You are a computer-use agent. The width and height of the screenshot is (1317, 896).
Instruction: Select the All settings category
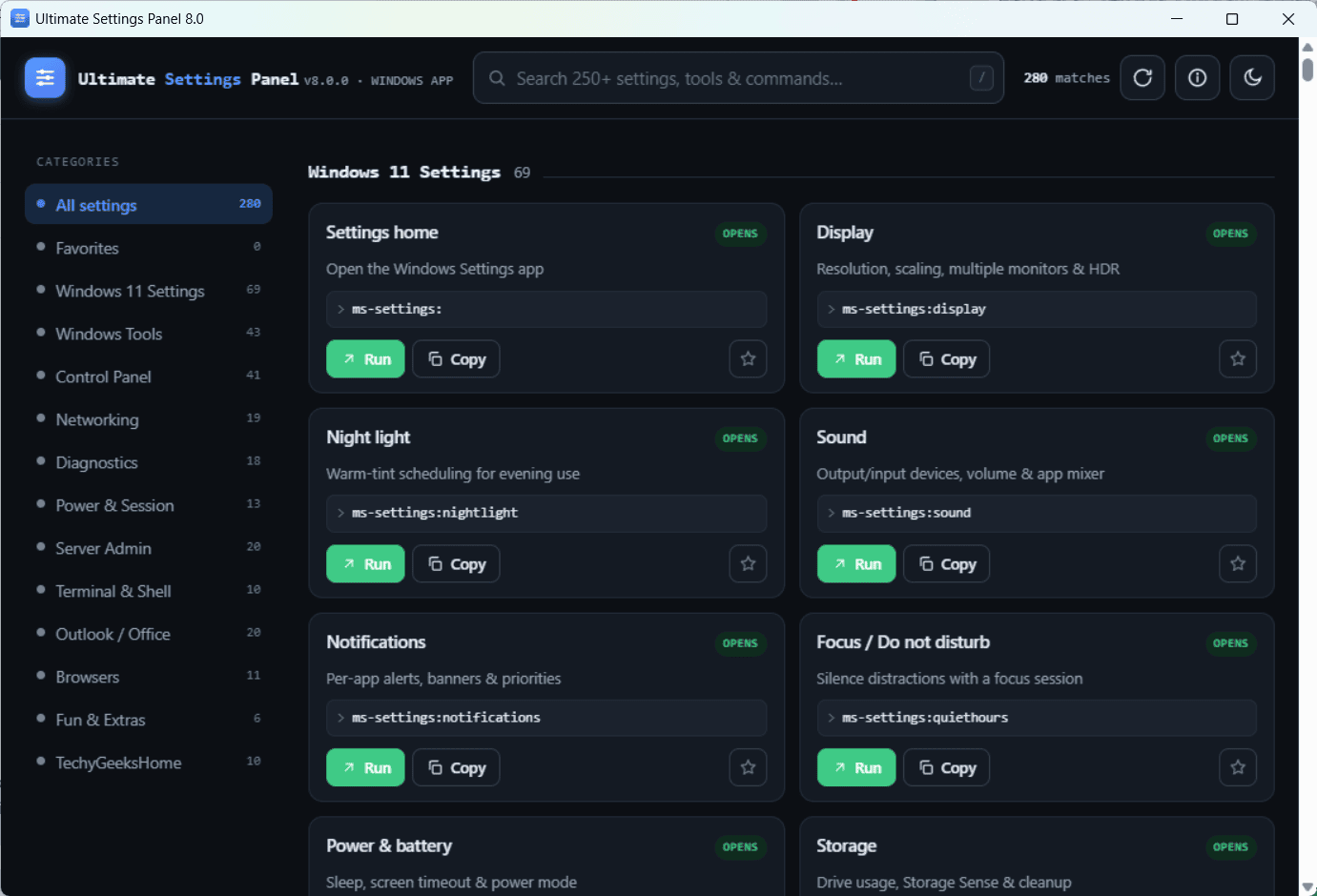pos(149,205)
